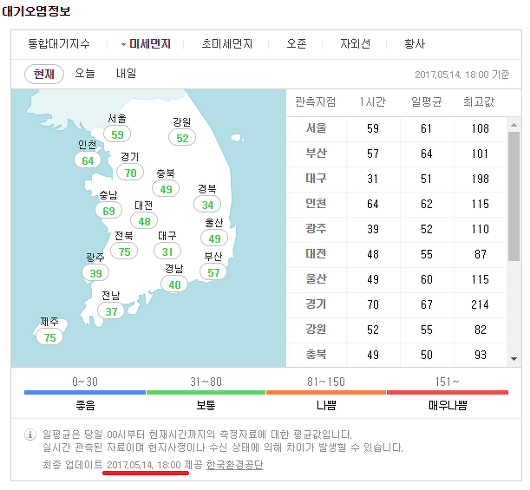Click the 제주 75 map marker
This screenshot has height=490, width=530.
[50, 337]
